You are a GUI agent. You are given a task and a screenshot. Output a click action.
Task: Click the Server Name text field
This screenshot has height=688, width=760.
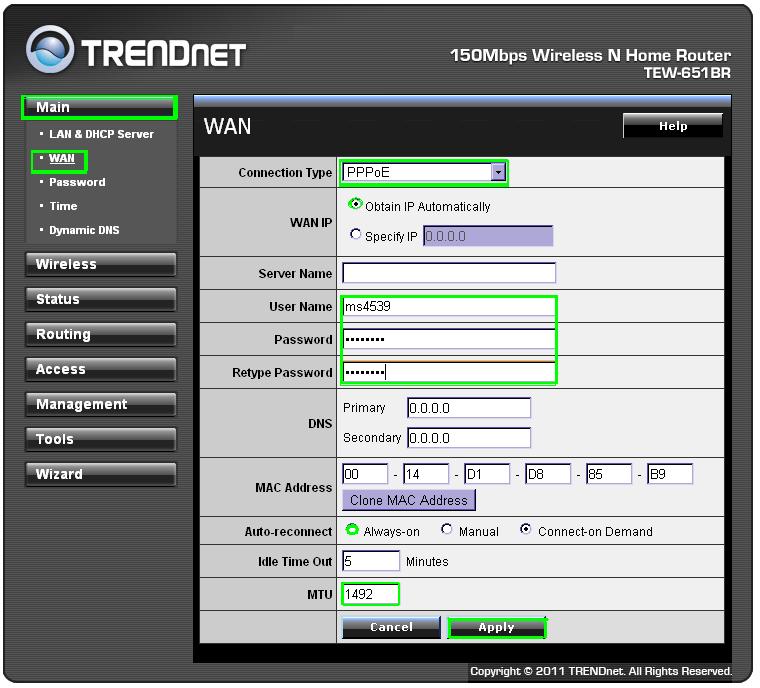448,273
